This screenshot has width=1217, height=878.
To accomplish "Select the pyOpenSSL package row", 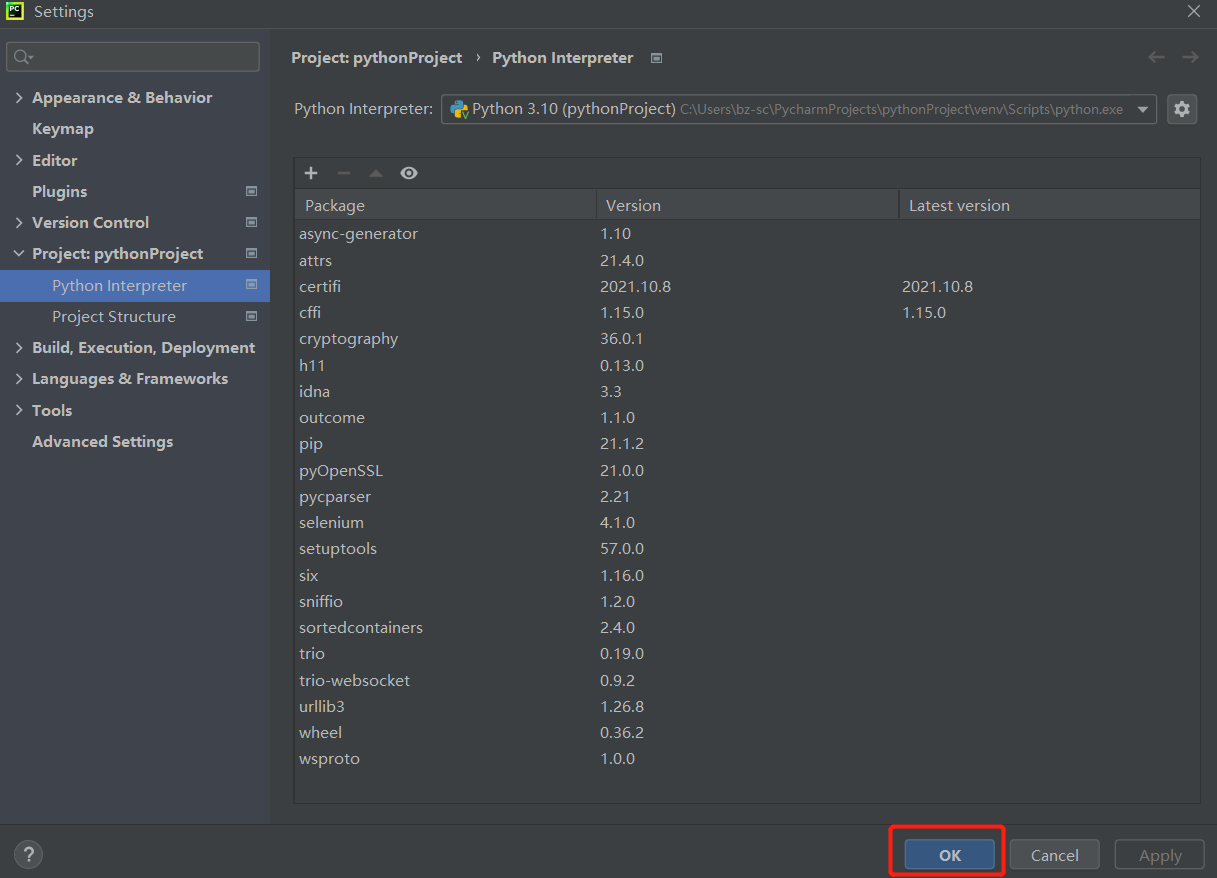I will [x=747, y=470].
